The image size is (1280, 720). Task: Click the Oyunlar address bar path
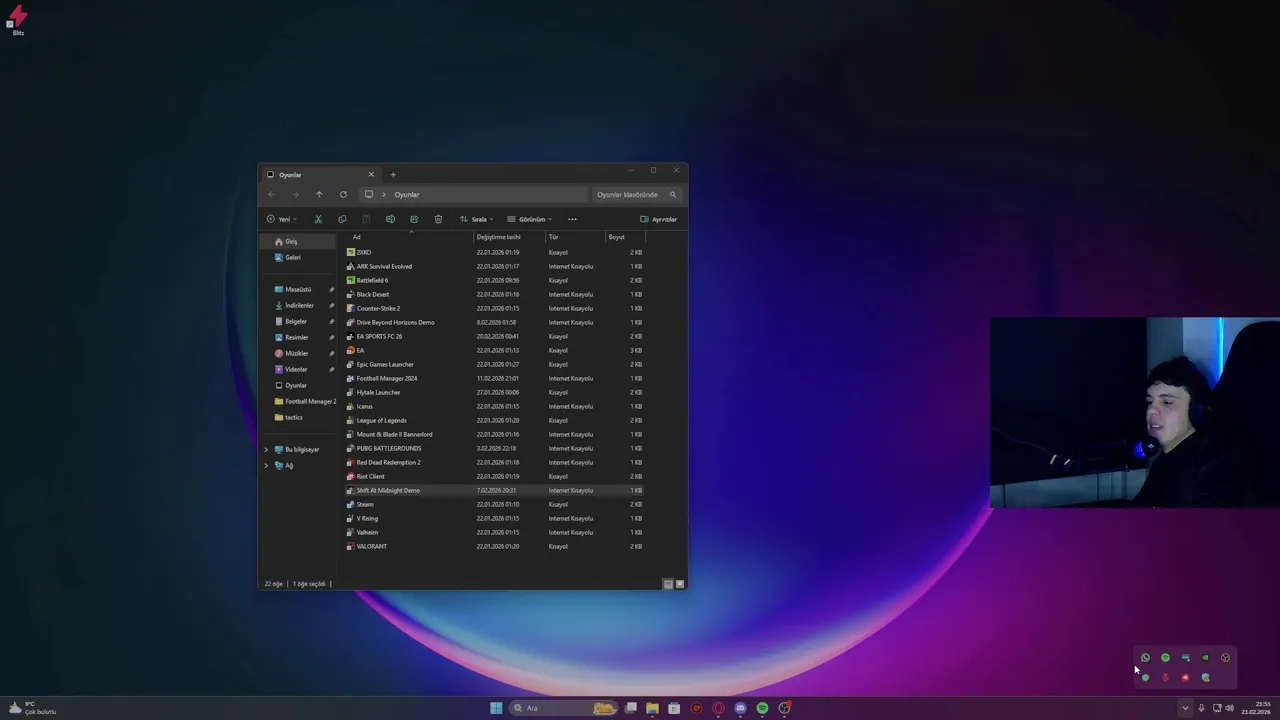[x=407, y=194]
